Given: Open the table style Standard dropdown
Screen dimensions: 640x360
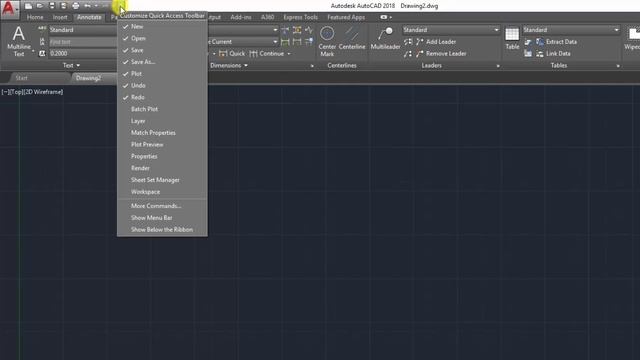Looking at the screenshot, I should click(x=571, y=30).
